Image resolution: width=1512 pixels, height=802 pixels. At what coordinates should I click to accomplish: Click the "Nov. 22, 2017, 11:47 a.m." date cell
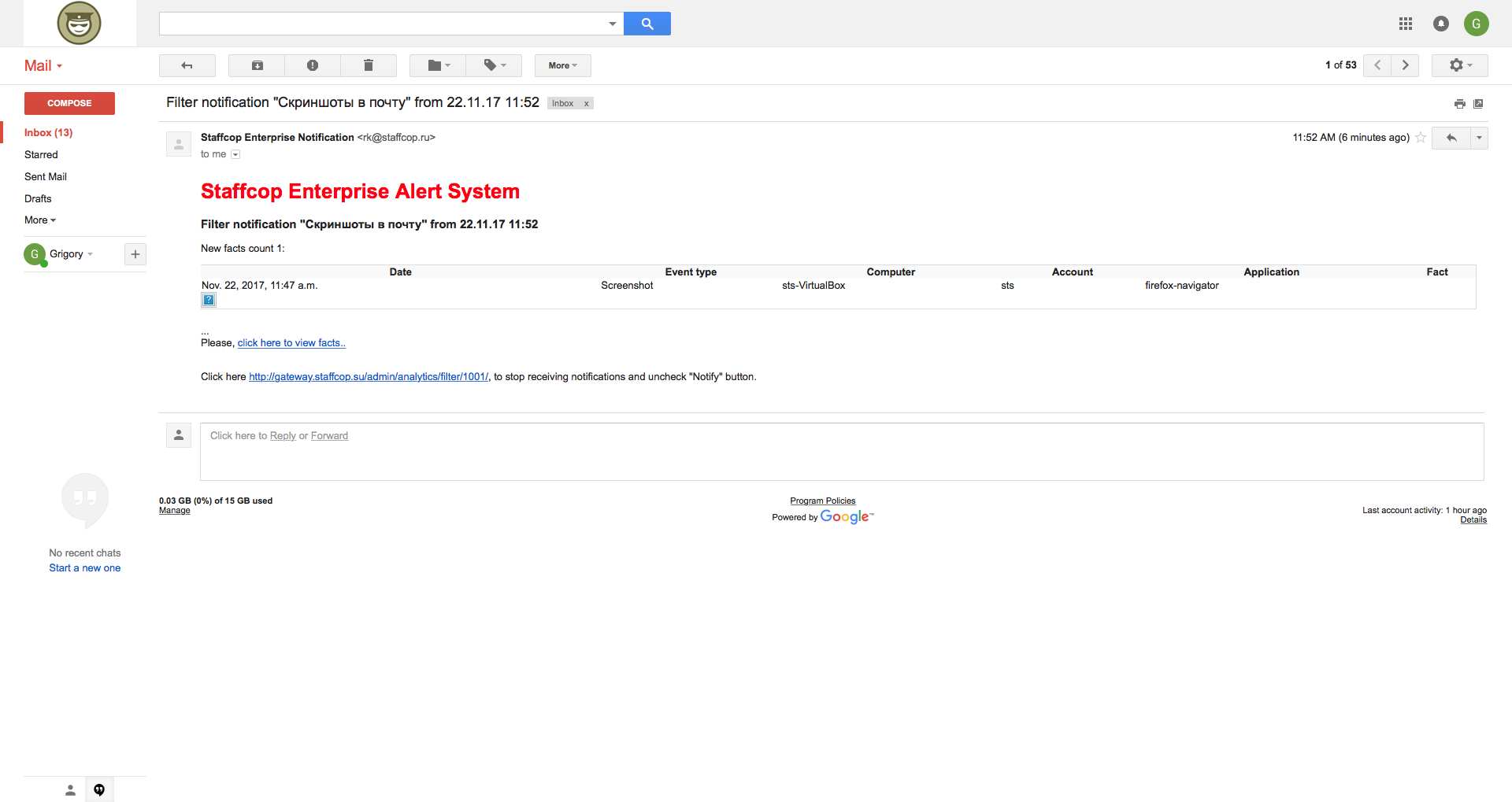(x=260, y=286)
